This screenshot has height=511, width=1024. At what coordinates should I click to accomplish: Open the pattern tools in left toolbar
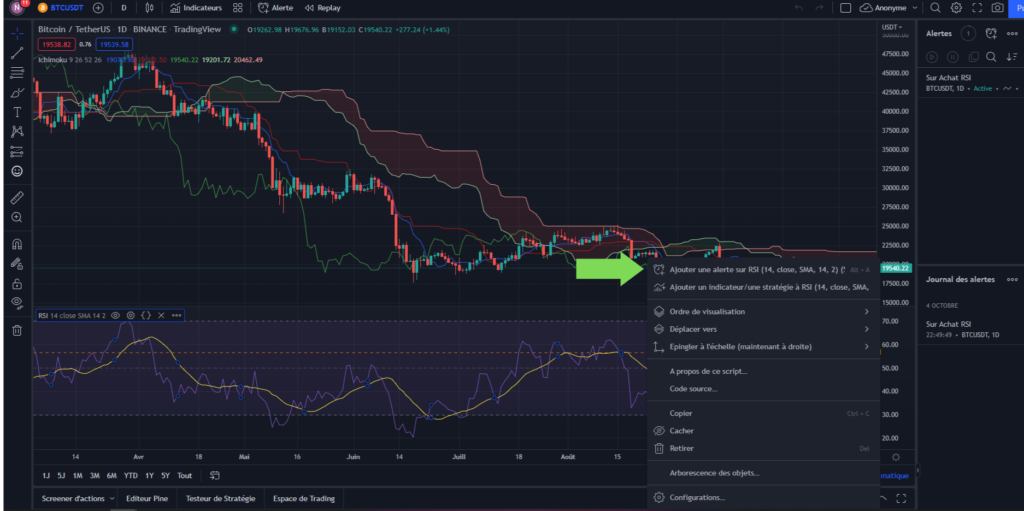pyautogui.click(x=17, y=131)
